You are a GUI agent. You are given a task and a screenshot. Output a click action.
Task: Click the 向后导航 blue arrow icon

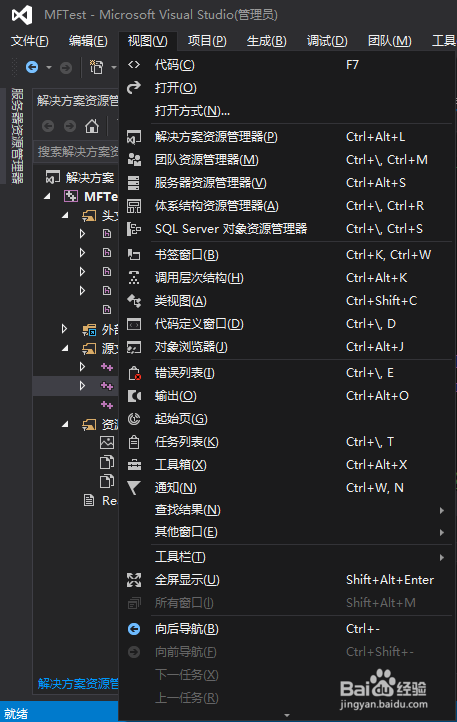coord(134,629)
